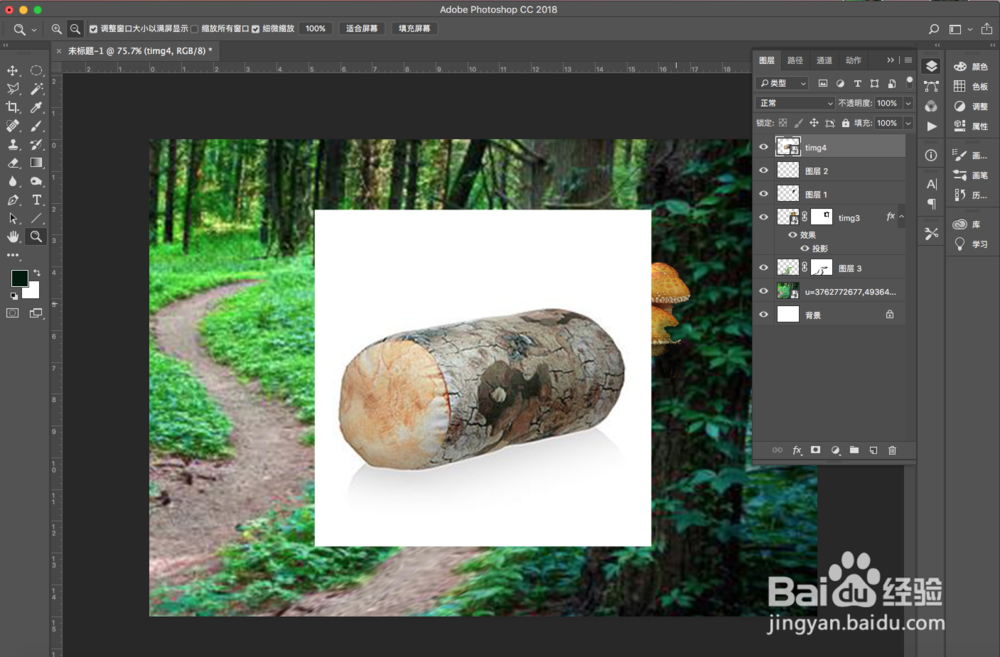Toggle 调整窗口大小以满屏显示 checkbox
Image resolution: width=1000 pixels, height=657 pixels.
[x=94, y=29]
